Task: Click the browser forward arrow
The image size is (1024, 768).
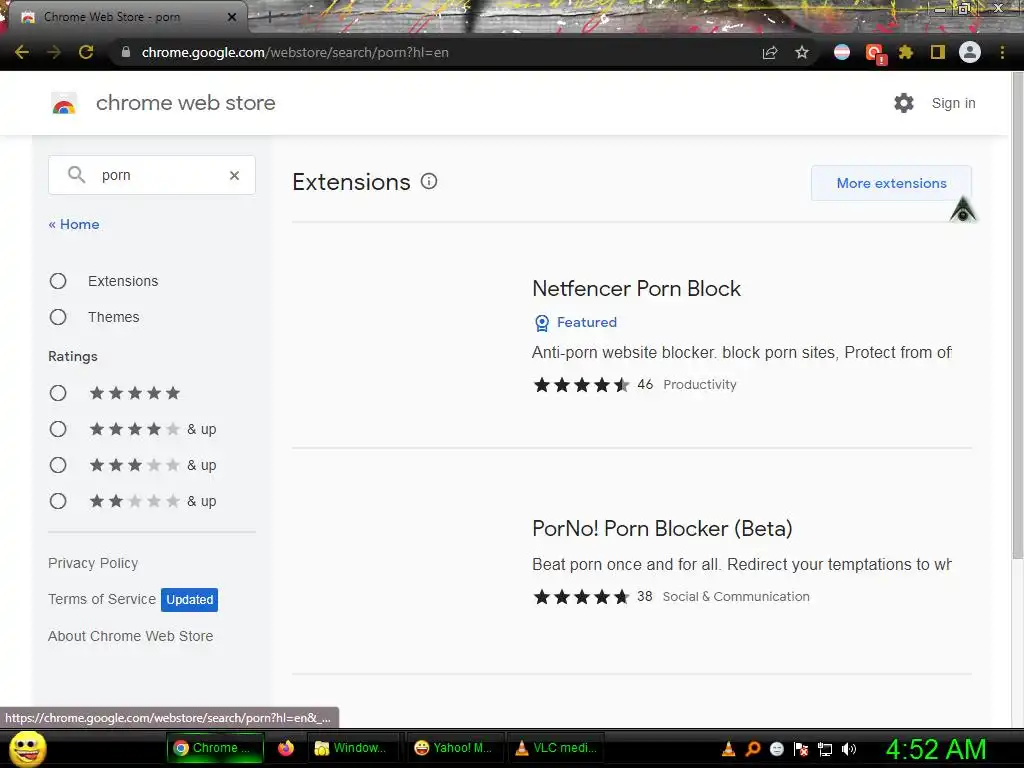Action: (54, 52)
